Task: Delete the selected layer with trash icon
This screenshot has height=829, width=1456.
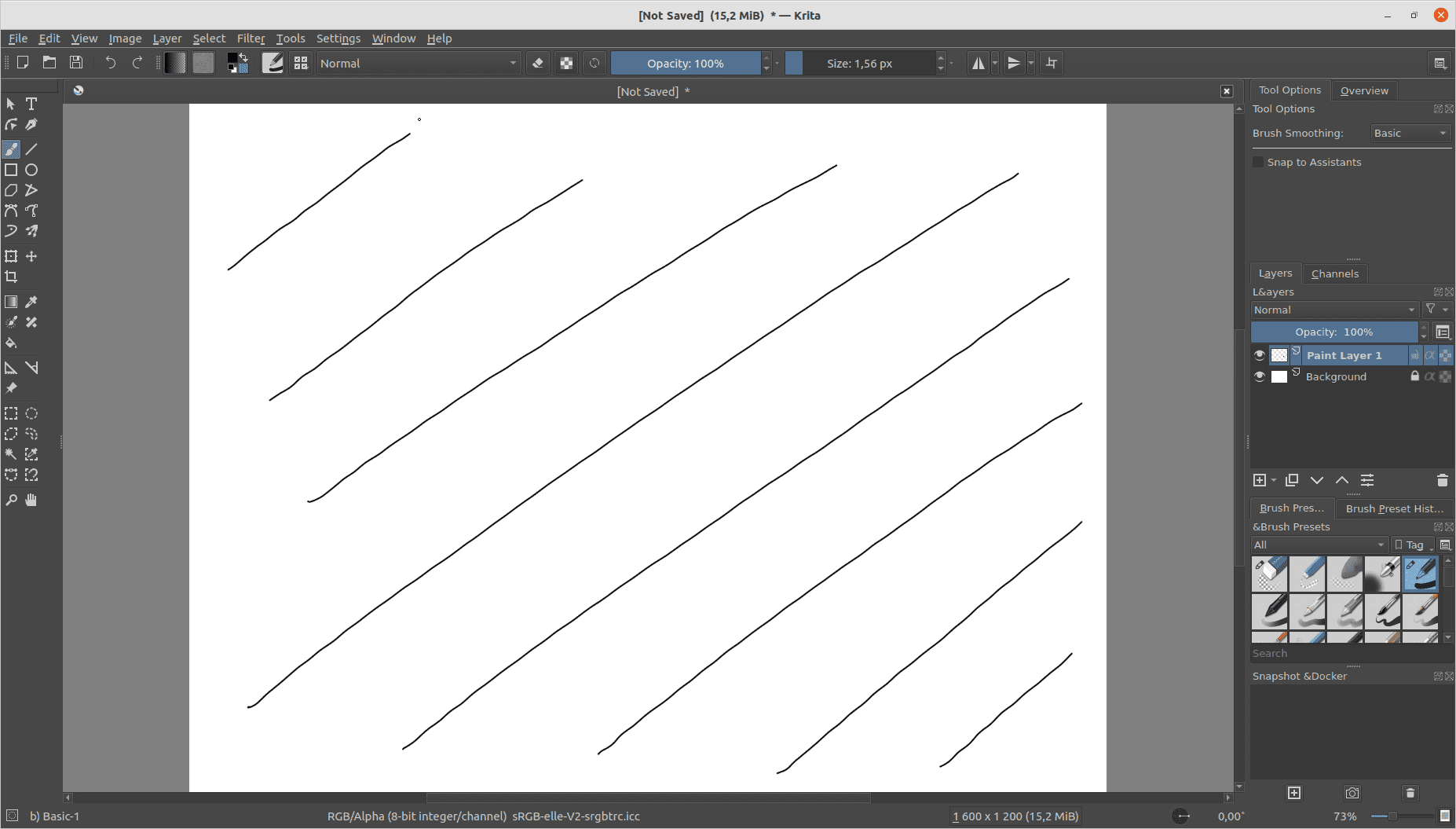Action: click(x=1442, y=480)
